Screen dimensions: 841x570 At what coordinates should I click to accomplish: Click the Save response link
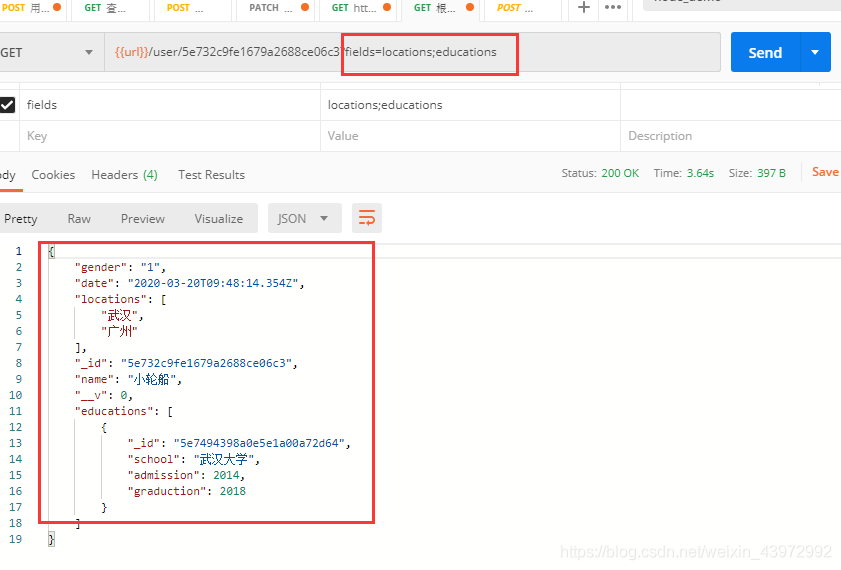click(825, 172)
